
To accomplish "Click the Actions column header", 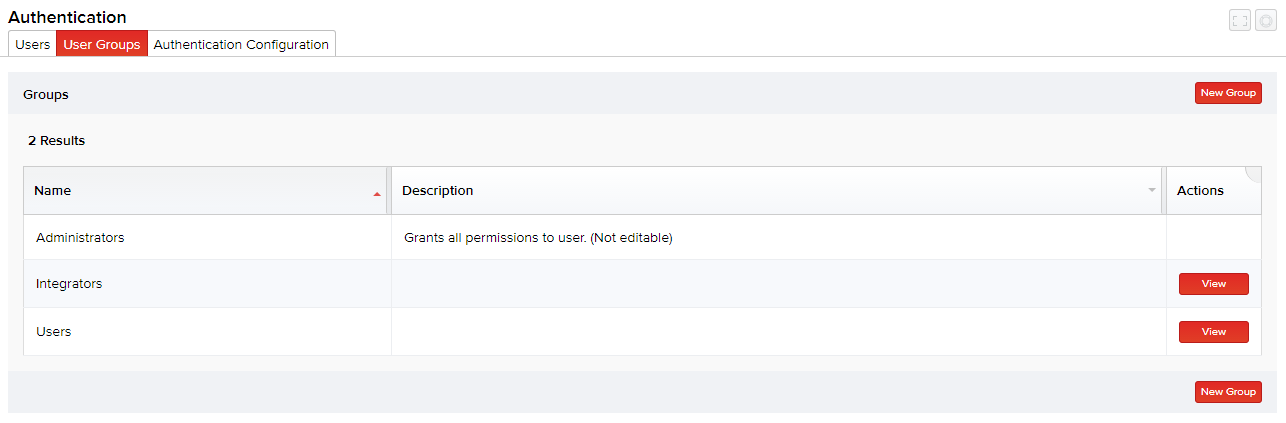I will [x=1200, y=191].
